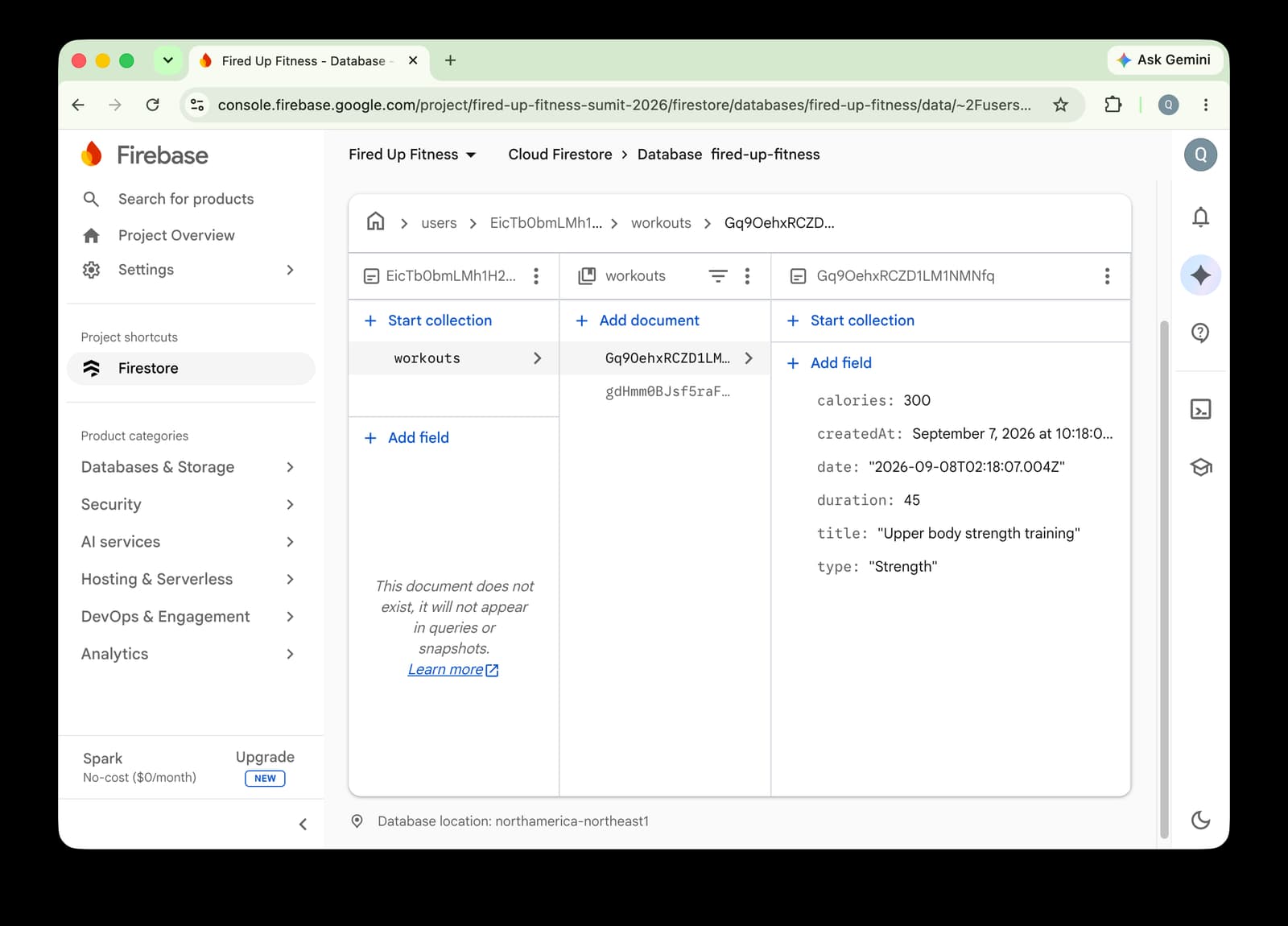Open Learn more link
1288x926 pixels.
coord(453,670)
